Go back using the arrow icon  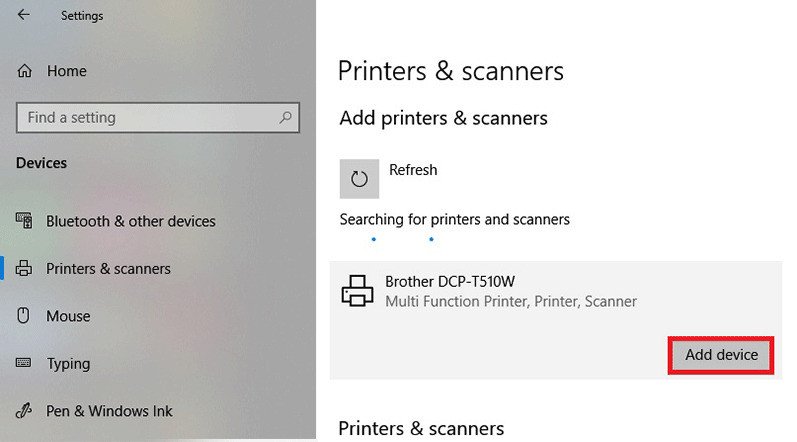pos(24,15)
